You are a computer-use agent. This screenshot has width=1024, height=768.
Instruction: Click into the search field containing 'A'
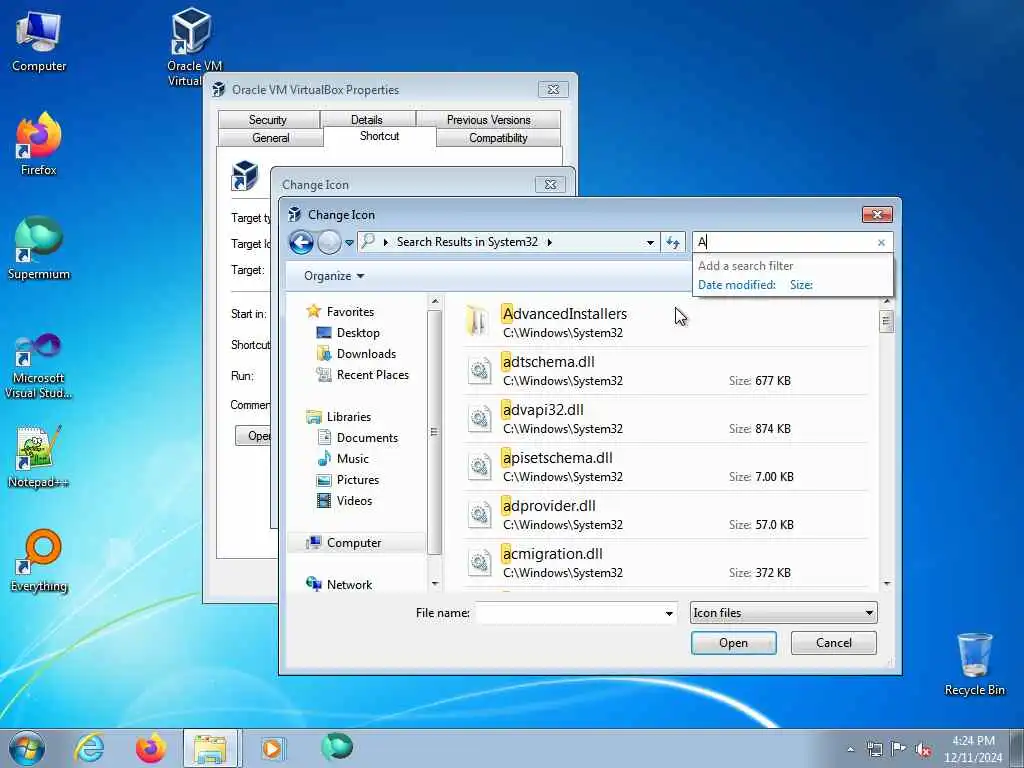click(x=784, y=242)
